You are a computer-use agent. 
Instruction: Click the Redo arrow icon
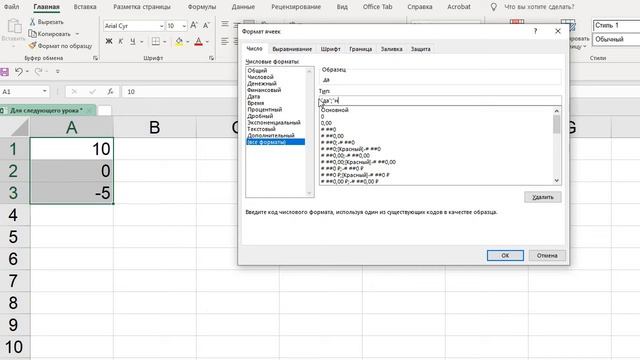[38, 71]
